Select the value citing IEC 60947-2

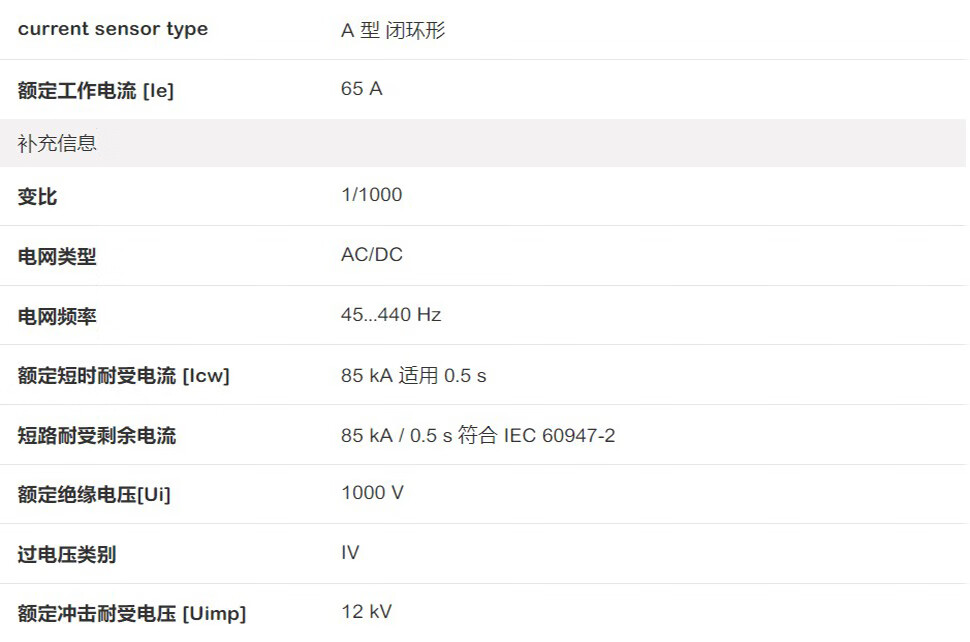[478, 436]
